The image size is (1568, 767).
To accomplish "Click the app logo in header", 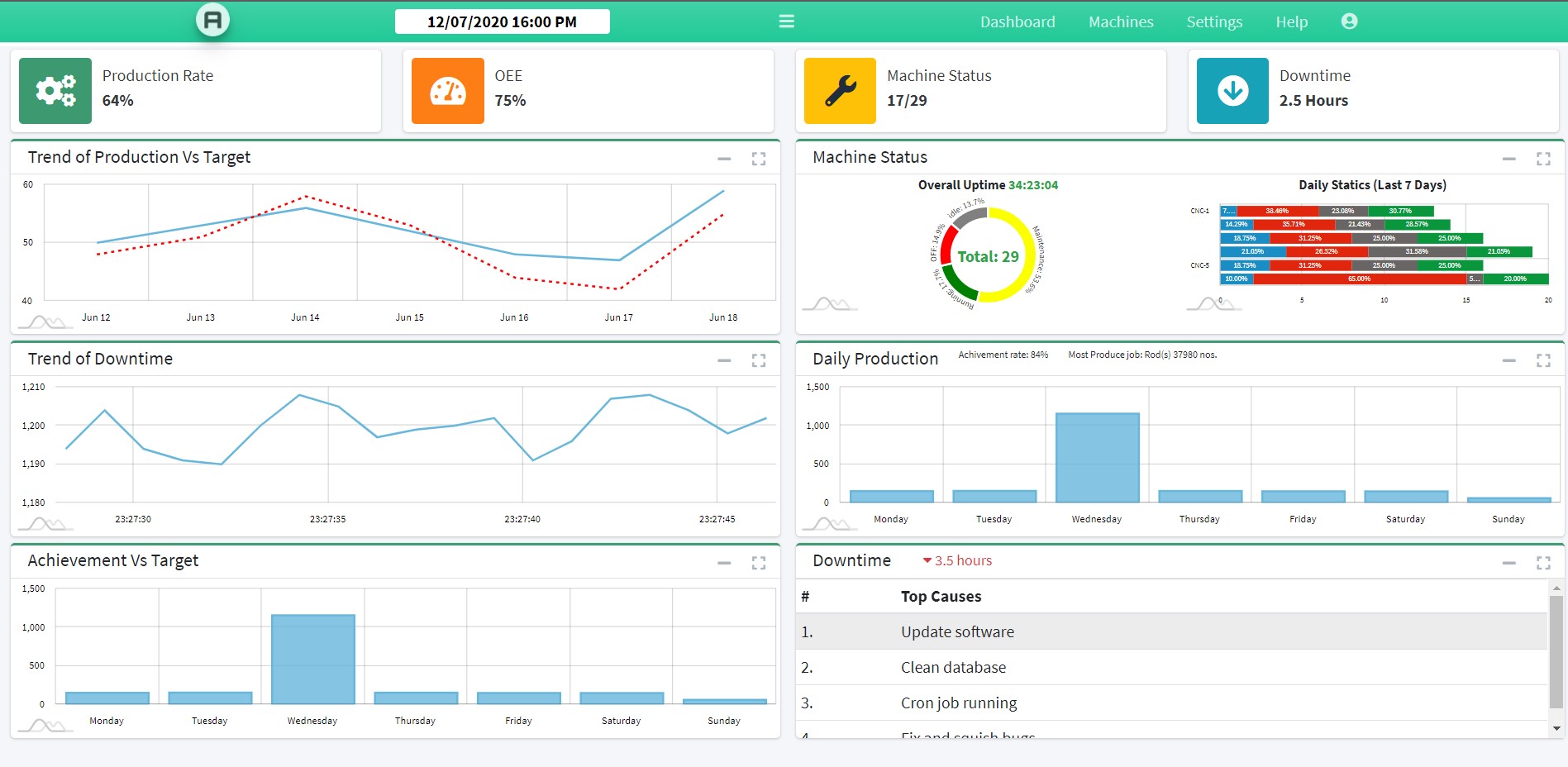I will (x=212, y=20).
